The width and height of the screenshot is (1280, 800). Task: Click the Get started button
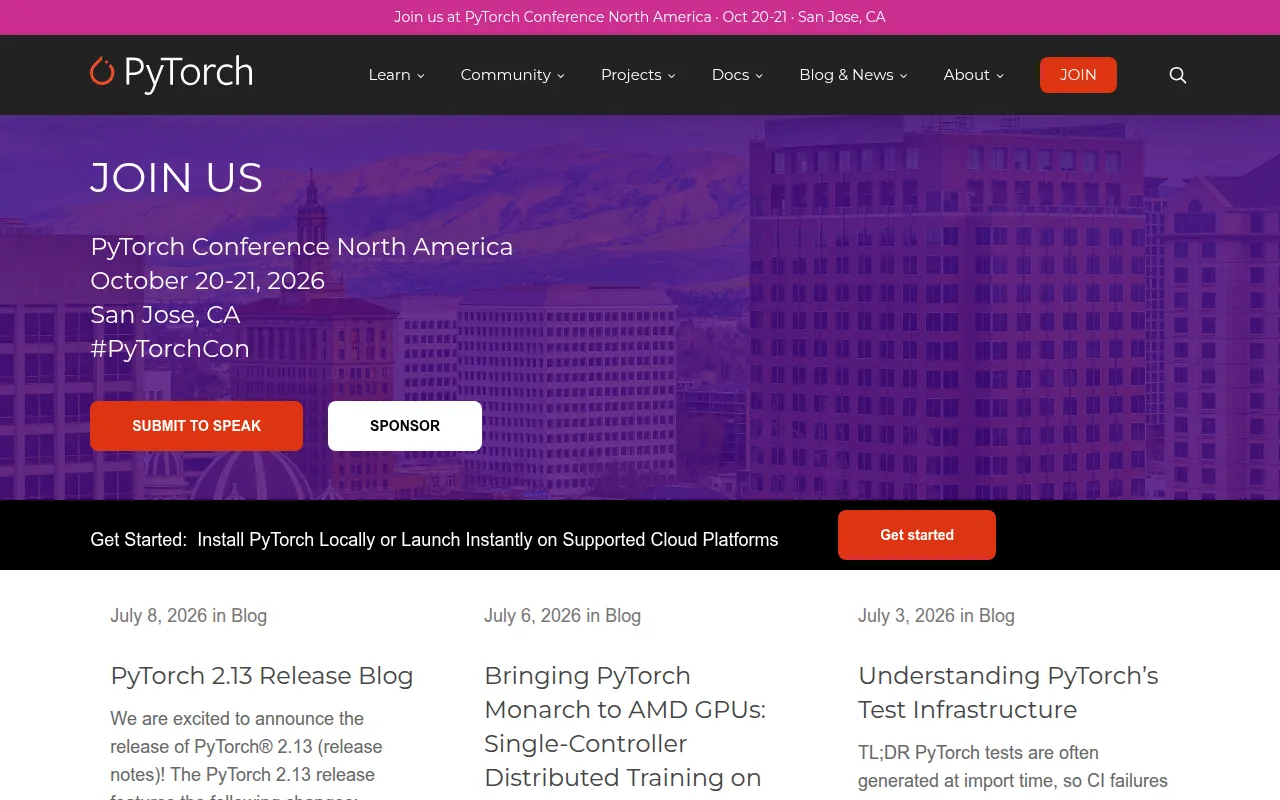point(917,535)
